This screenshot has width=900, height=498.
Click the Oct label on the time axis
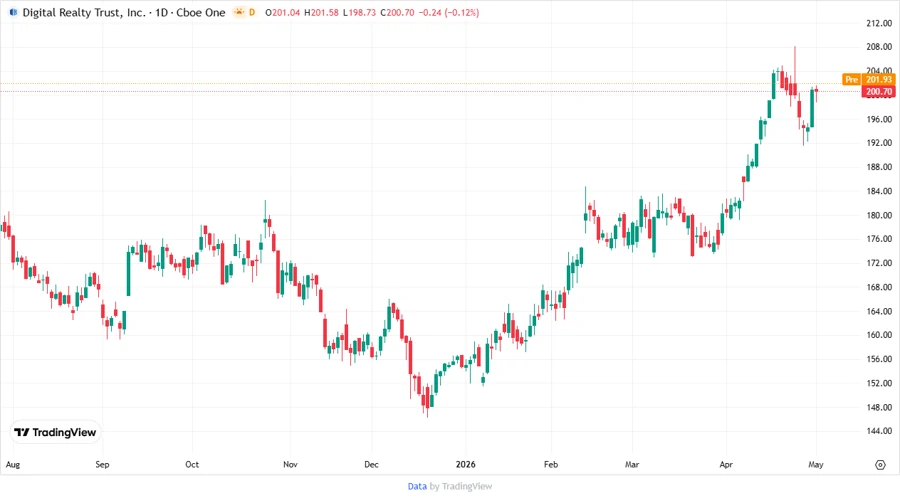(x=192, y=464)
